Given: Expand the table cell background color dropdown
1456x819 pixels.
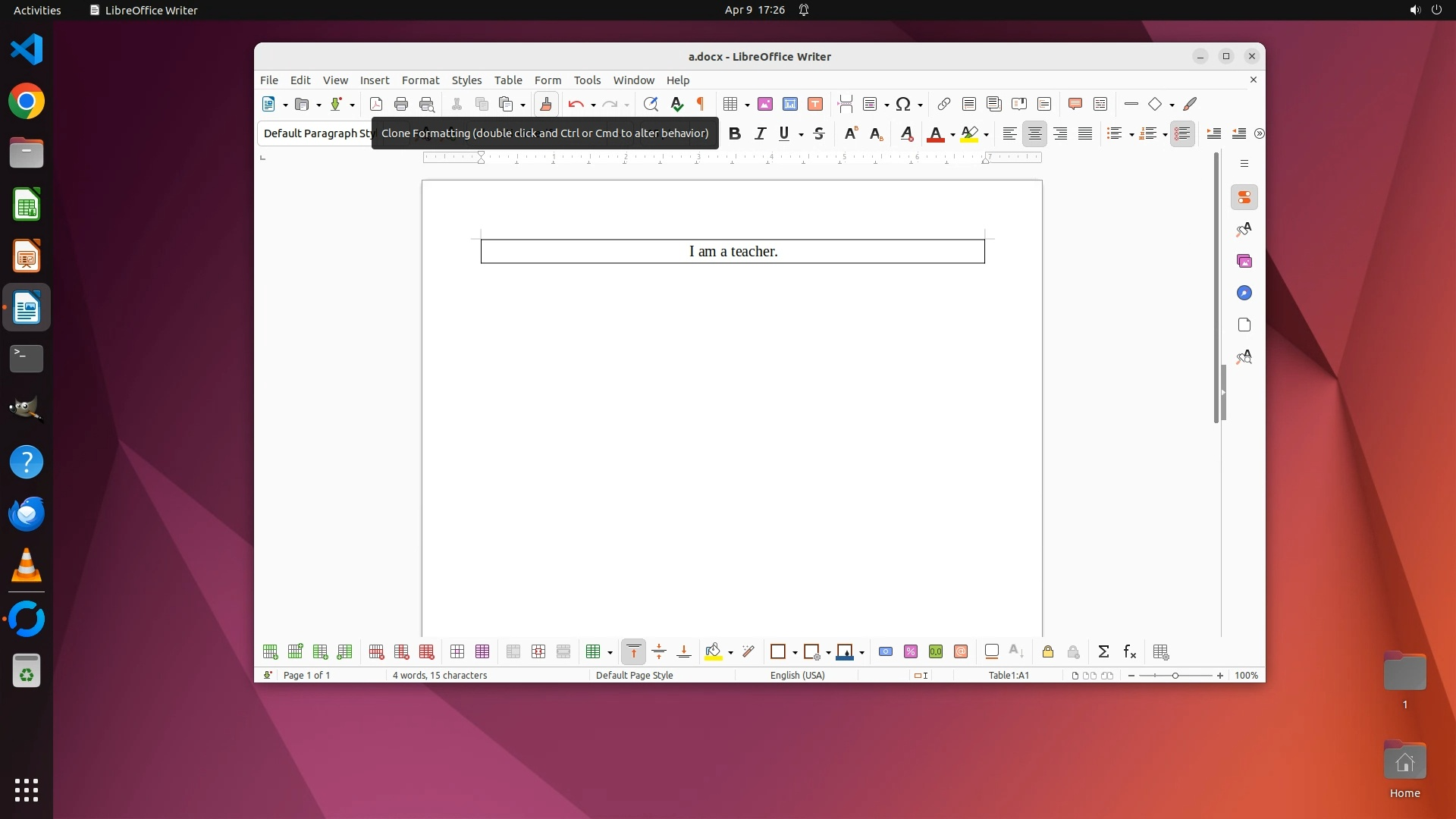Looking at the screenshot, I should [x=730, y=652].
